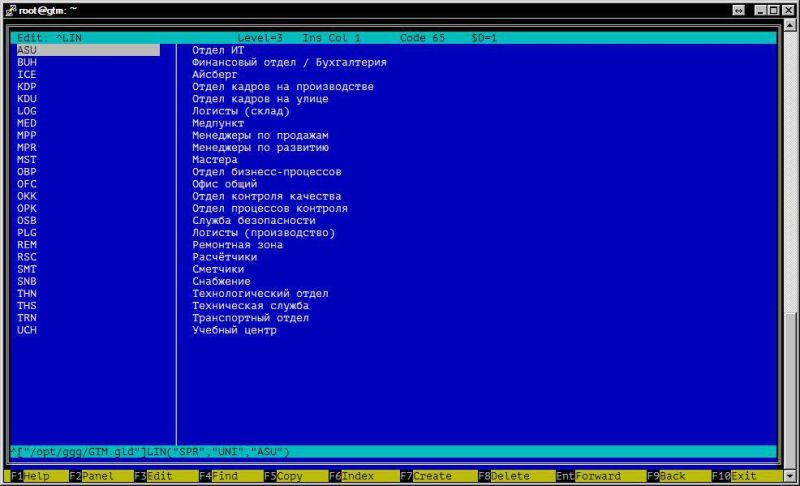Select the OKK code row

click(27, 196)
